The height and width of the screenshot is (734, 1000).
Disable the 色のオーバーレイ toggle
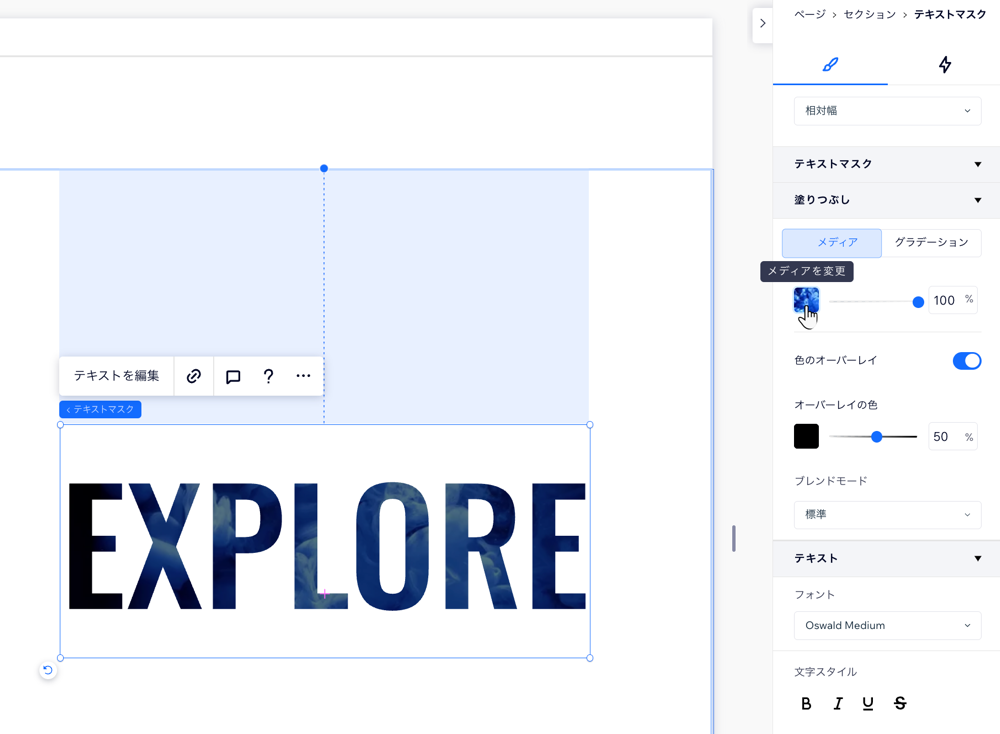pyautogui.click(x=966, y=361)
